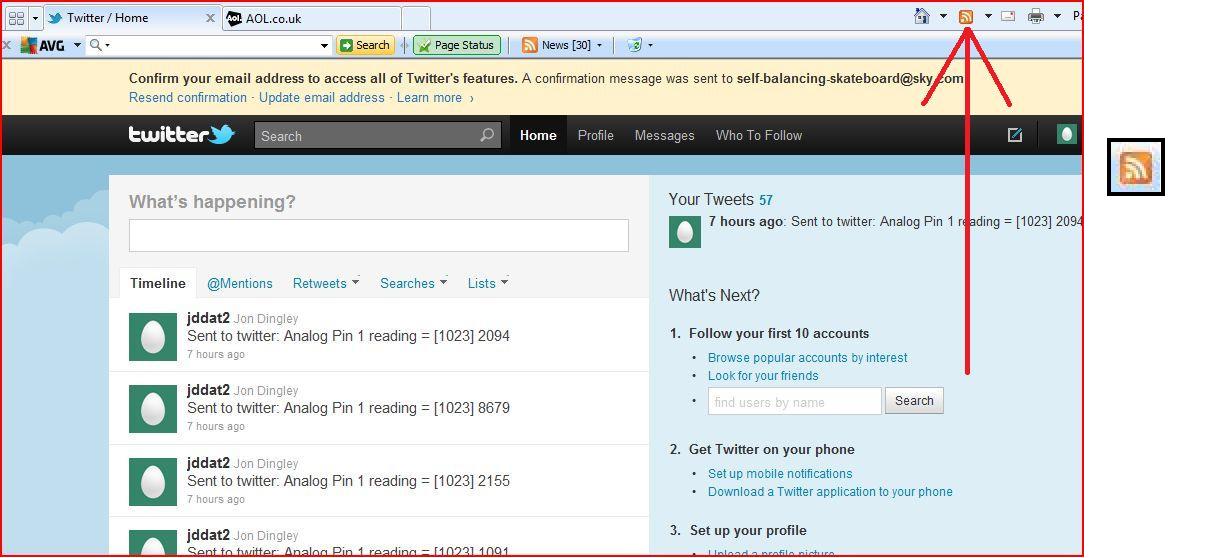The image size is (1217, 558).
Task: Open the AVG toolbar dropdown menu
Action: click(77, 45)
